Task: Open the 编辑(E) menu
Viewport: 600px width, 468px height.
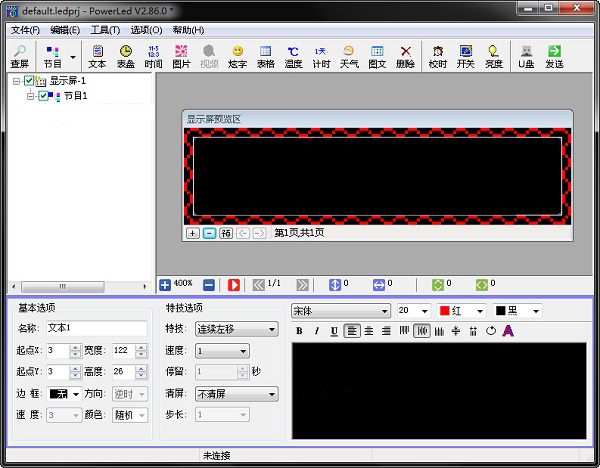Action: [65, 30]
